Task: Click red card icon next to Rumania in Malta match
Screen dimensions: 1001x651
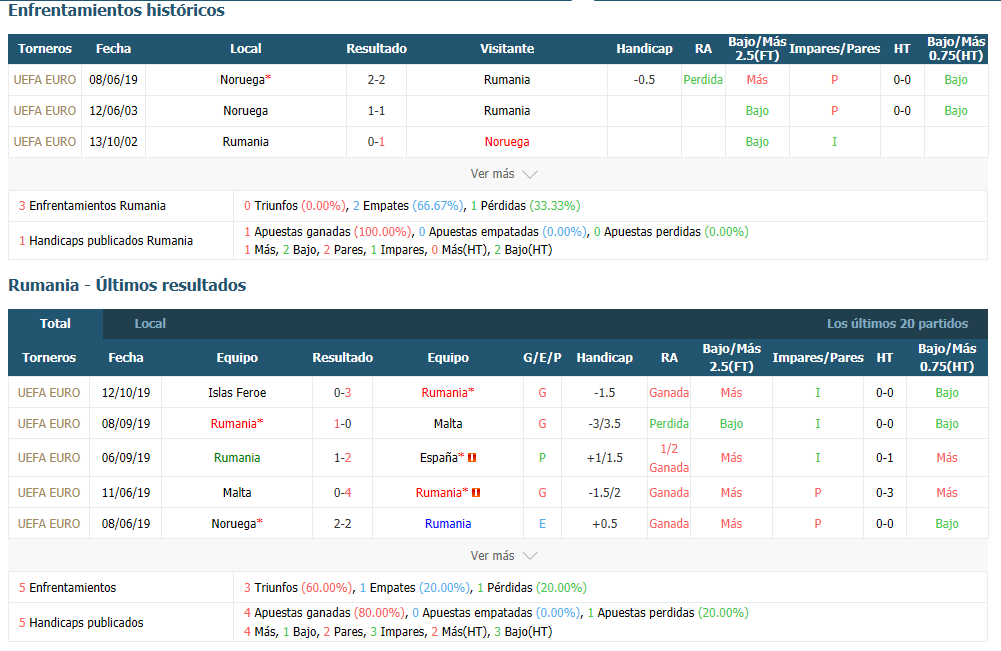Action: pos(476,493)
